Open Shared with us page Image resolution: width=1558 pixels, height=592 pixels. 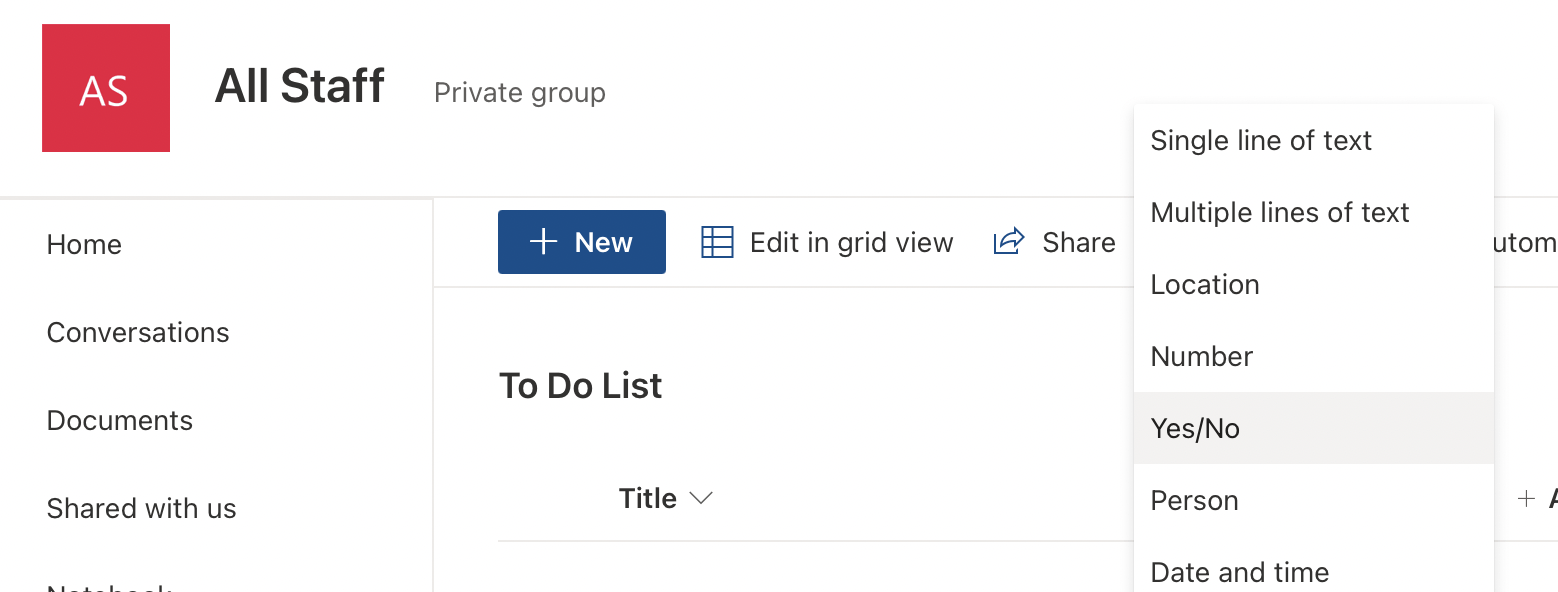coord(141,508)
